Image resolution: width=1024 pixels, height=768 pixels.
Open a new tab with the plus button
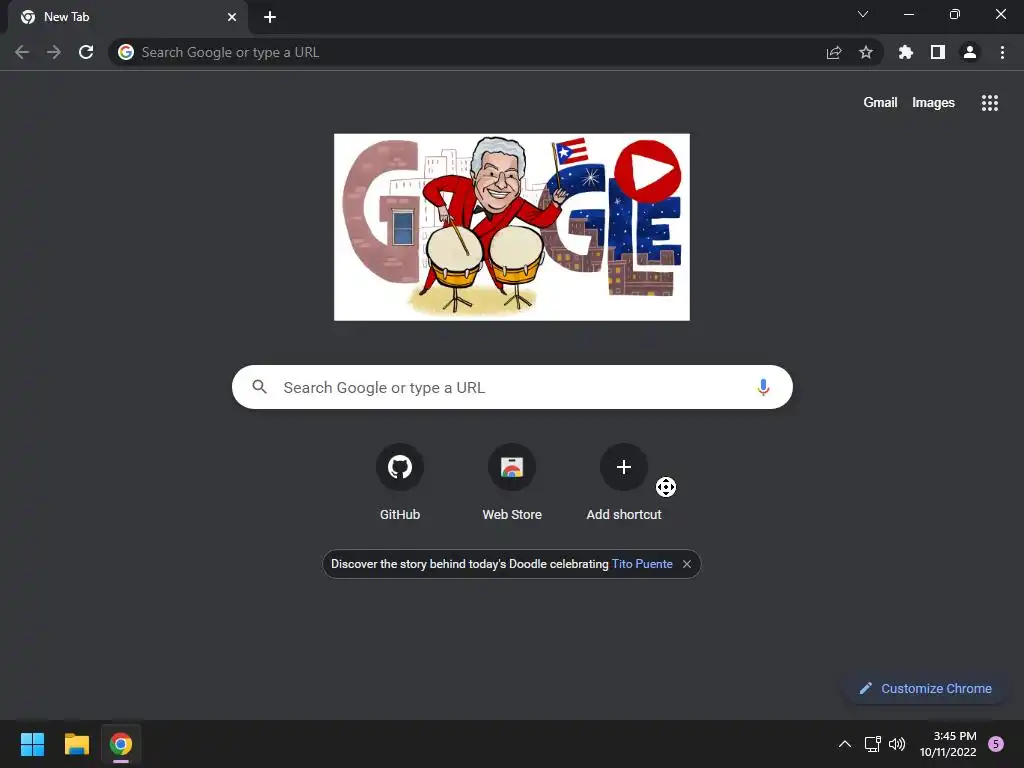[270, 17]
